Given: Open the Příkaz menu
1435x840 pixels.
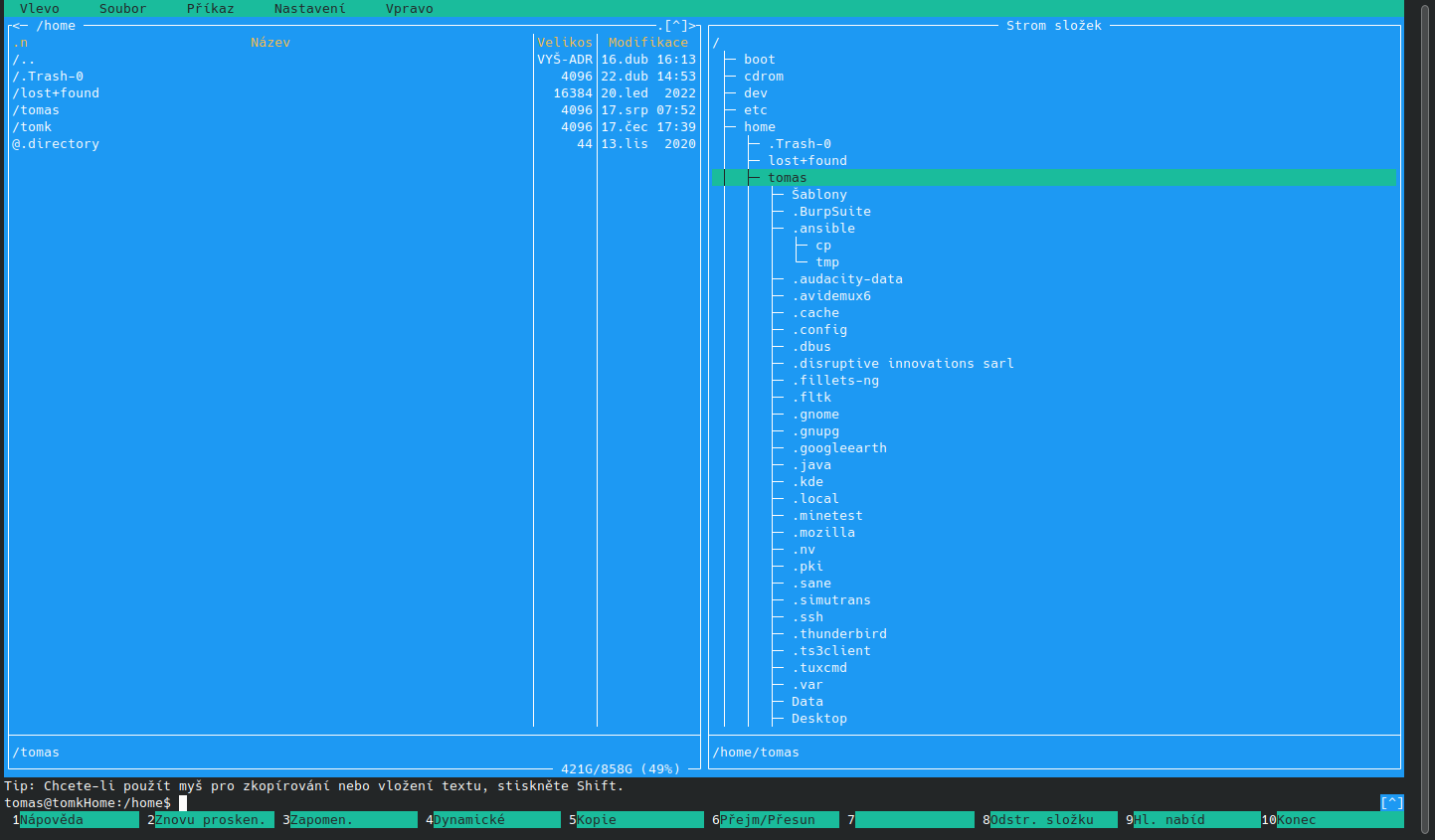Looking at the screenshot, I should (x=211, y=8).
